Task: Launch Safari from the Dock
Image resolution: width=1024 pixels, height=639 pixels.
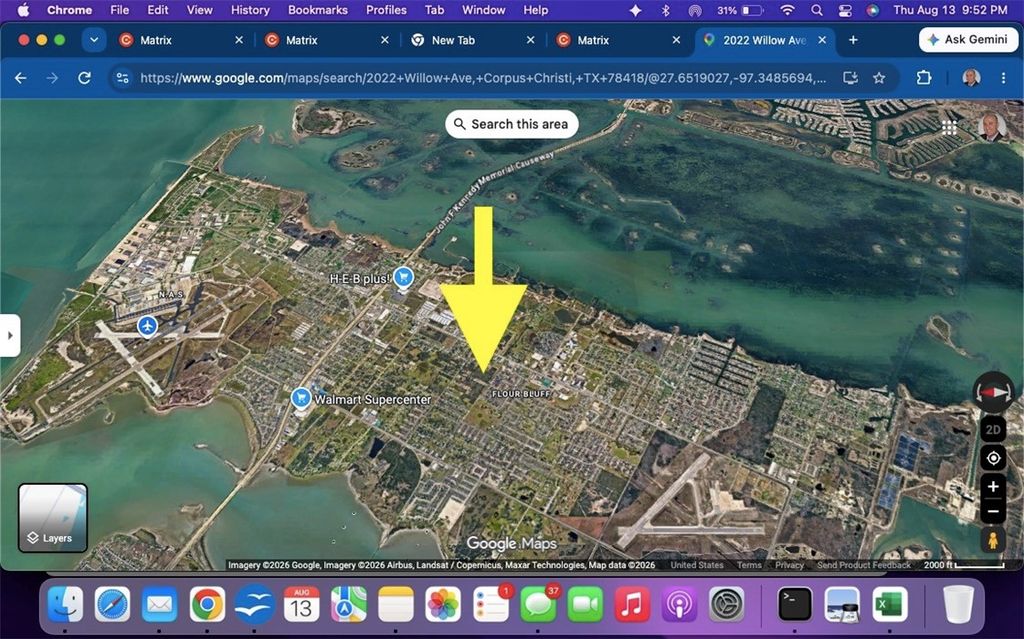Action: point(112,603)
